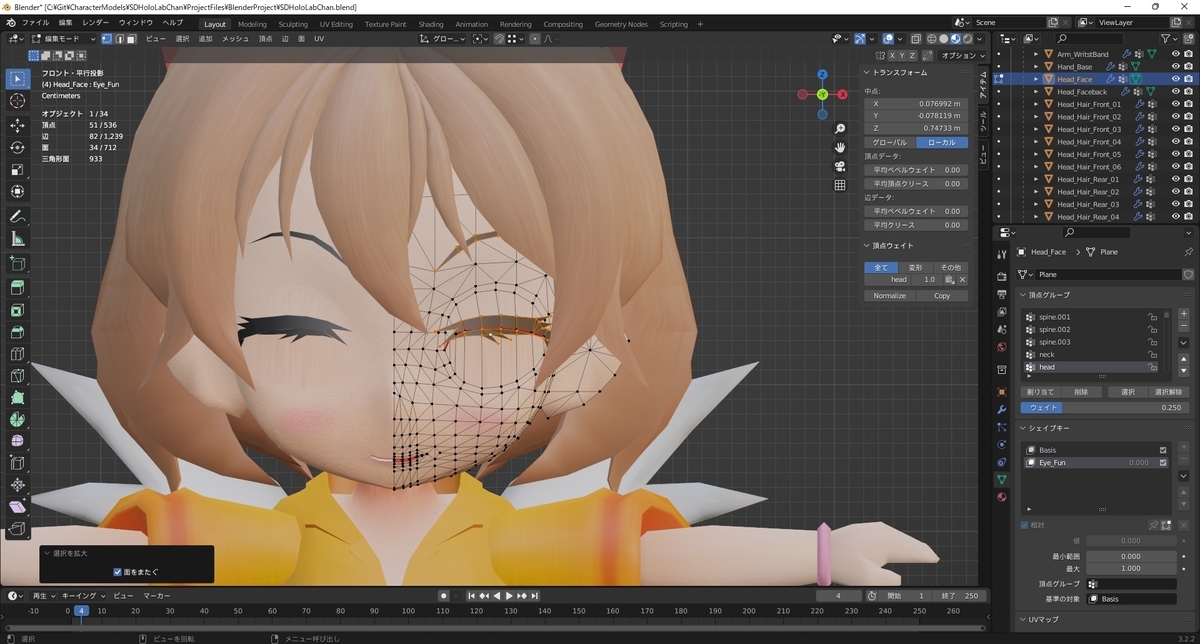Open the Options dropdown in viewport header

(x=962, y=55)
